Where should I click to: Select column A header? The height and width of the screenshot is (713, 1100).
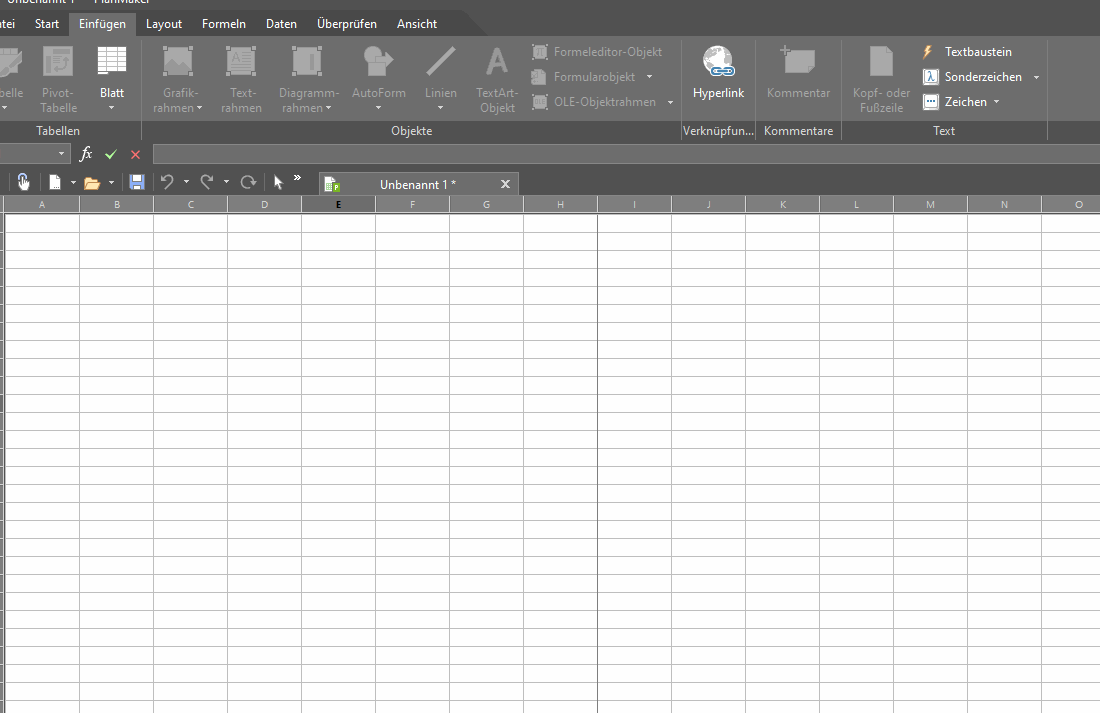42,204
